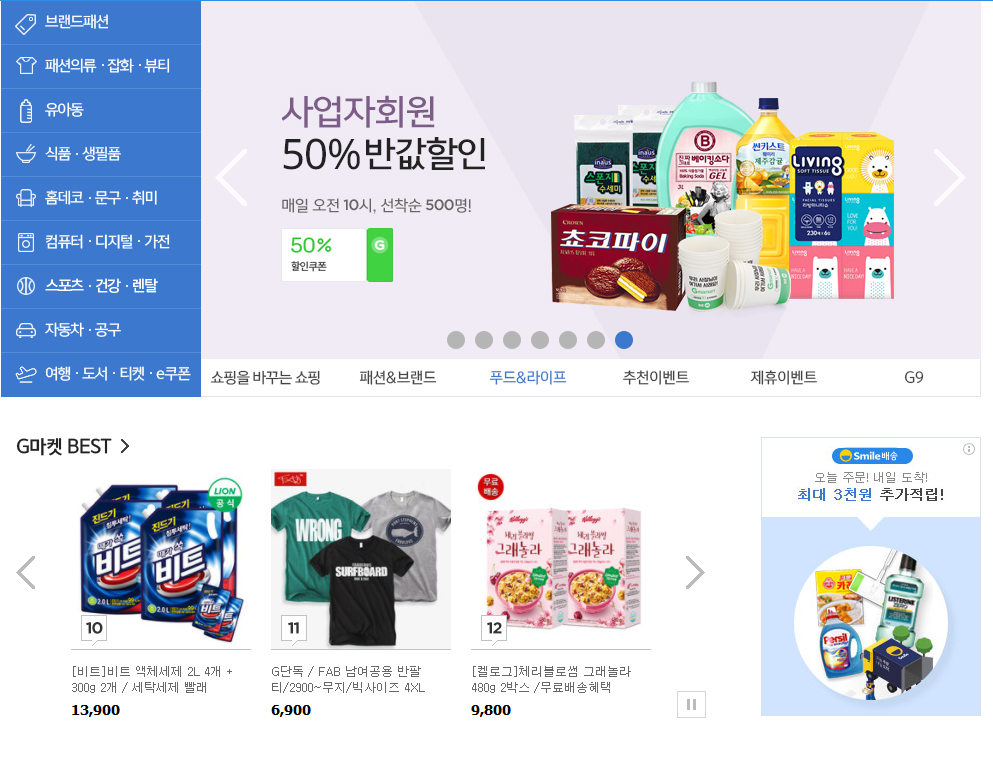This screenshot has width=993, height=781.
Task: Open the 추천이벤트 tab
Action: 655,378
